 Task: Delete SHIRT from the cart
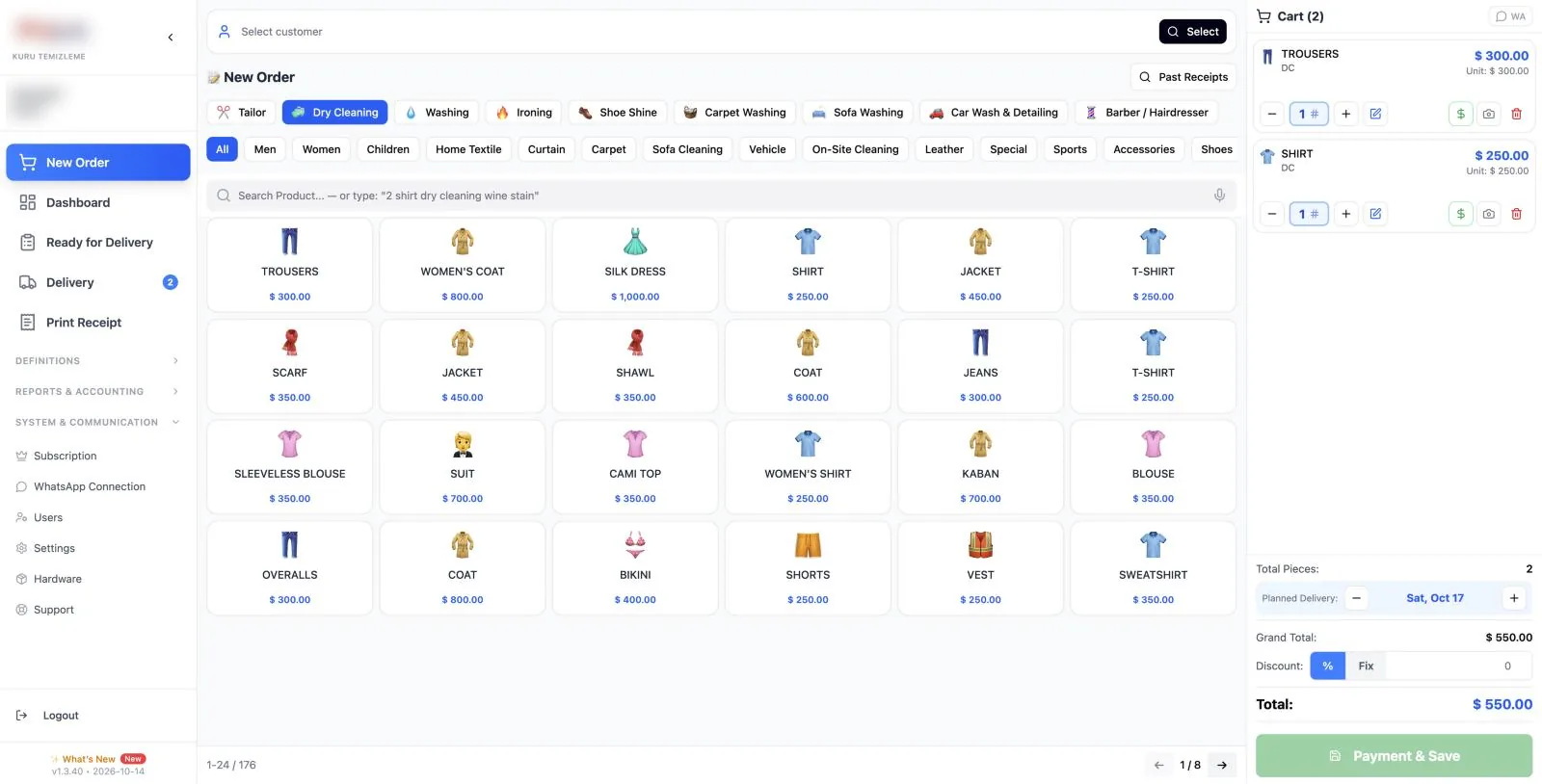point(1516,214)
